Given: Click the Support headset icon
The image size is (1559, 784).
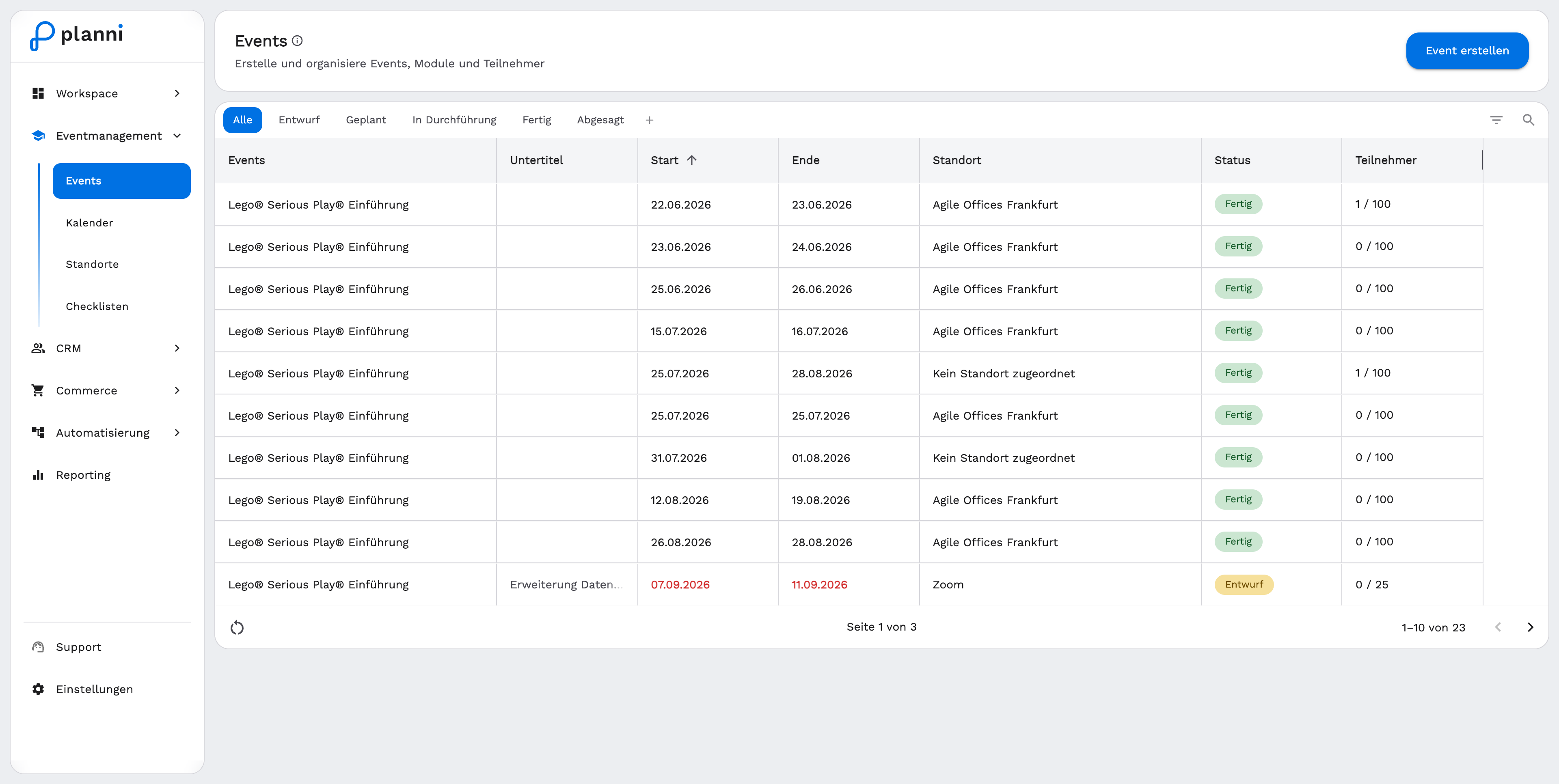Looking at the screenshot, I should point(38,647).
